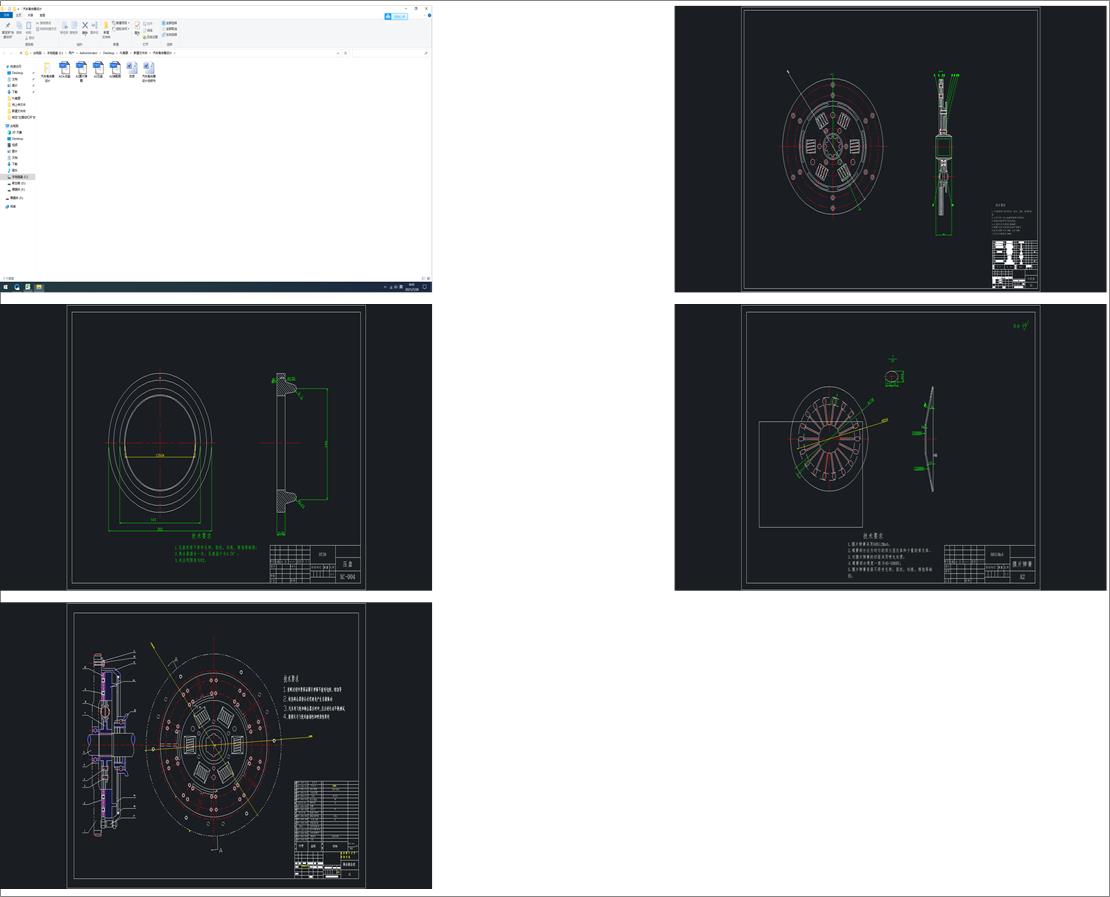Click Administrator in the address breadcrumb
1110x897 pixels.
(x=88, y=53)
